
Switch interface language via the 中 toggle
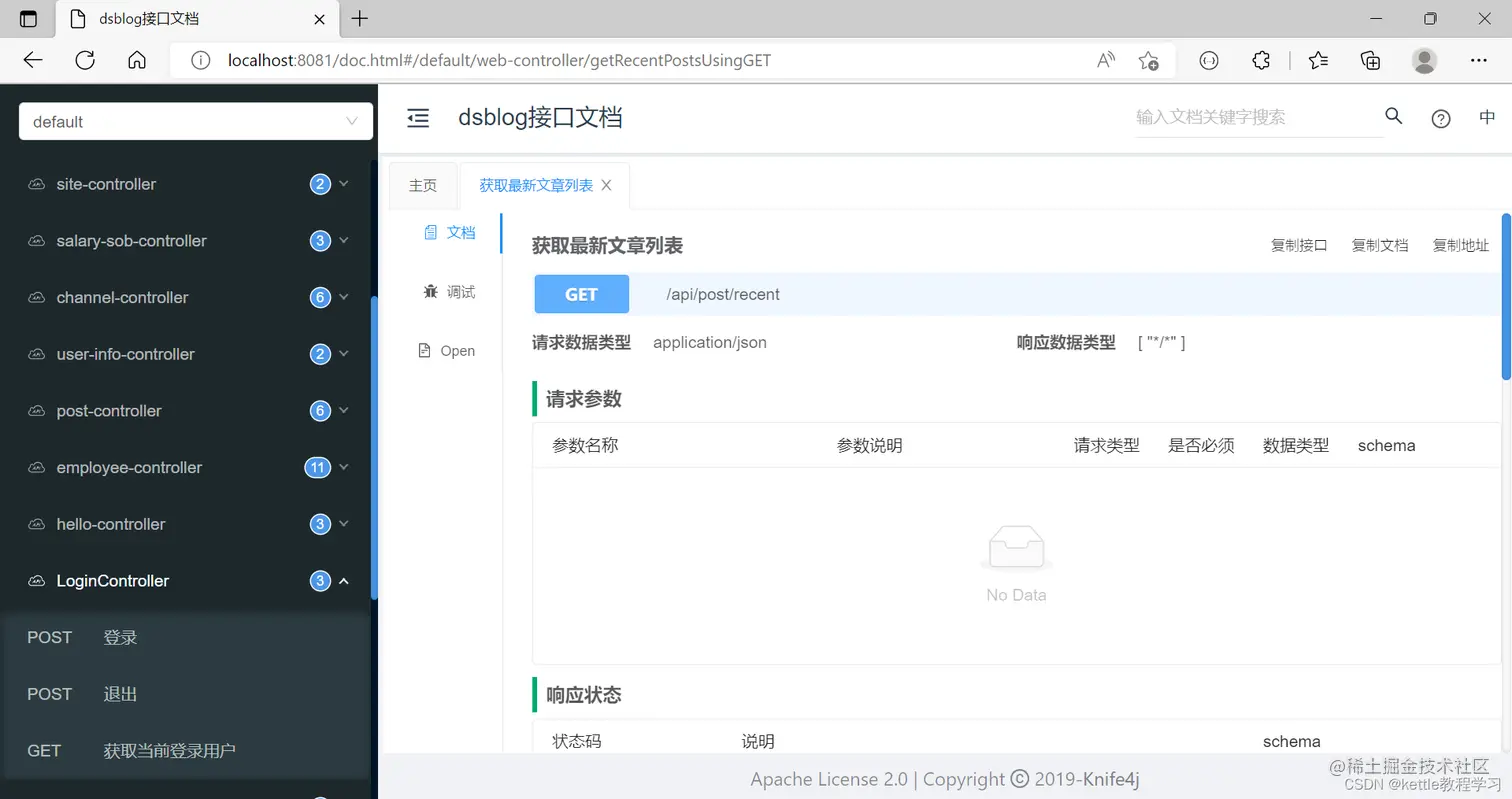pos(1487,117)
